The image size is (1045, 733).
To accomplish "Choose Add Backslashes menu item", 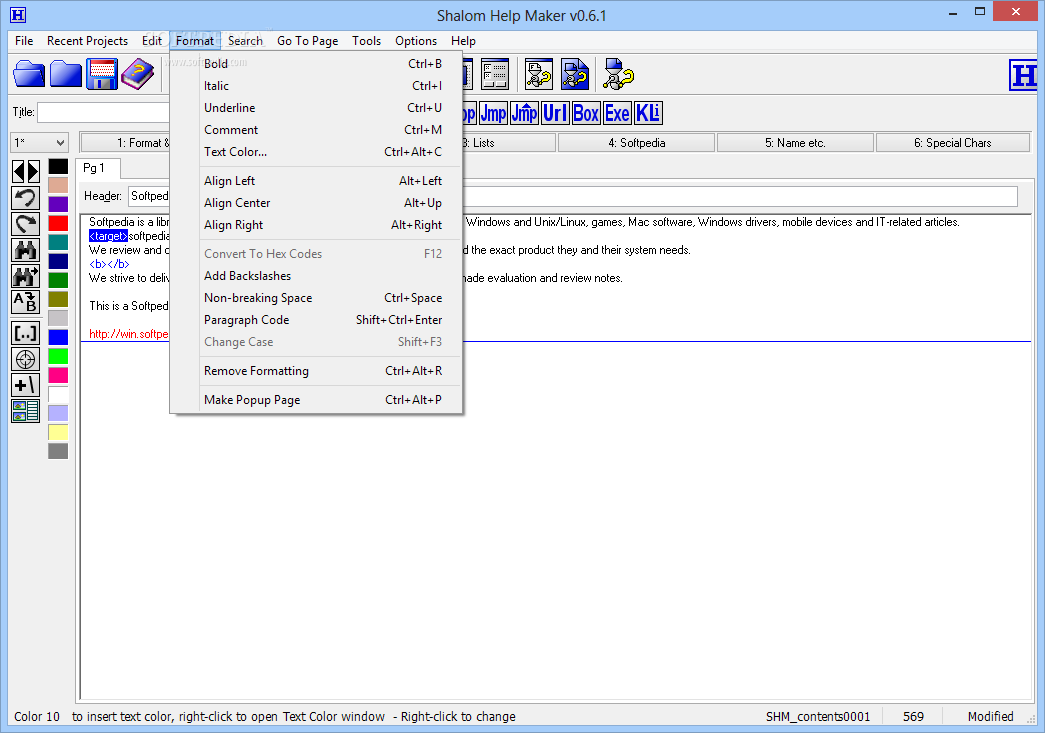I will (x=317, y=275).
